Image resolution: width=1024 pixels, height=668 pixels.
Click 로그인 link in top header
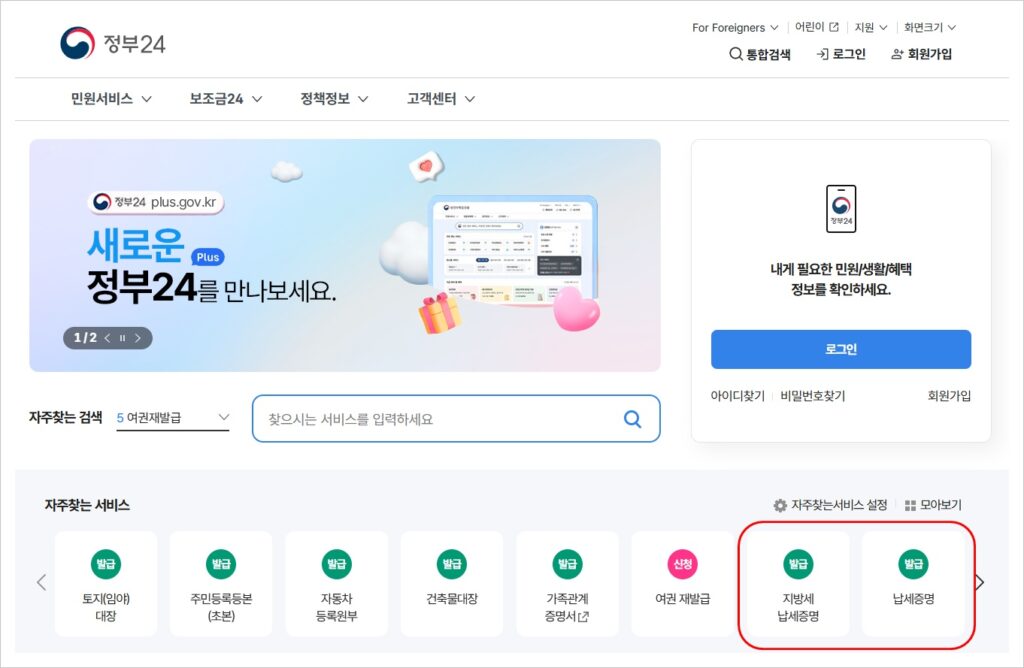click(841, 54)
